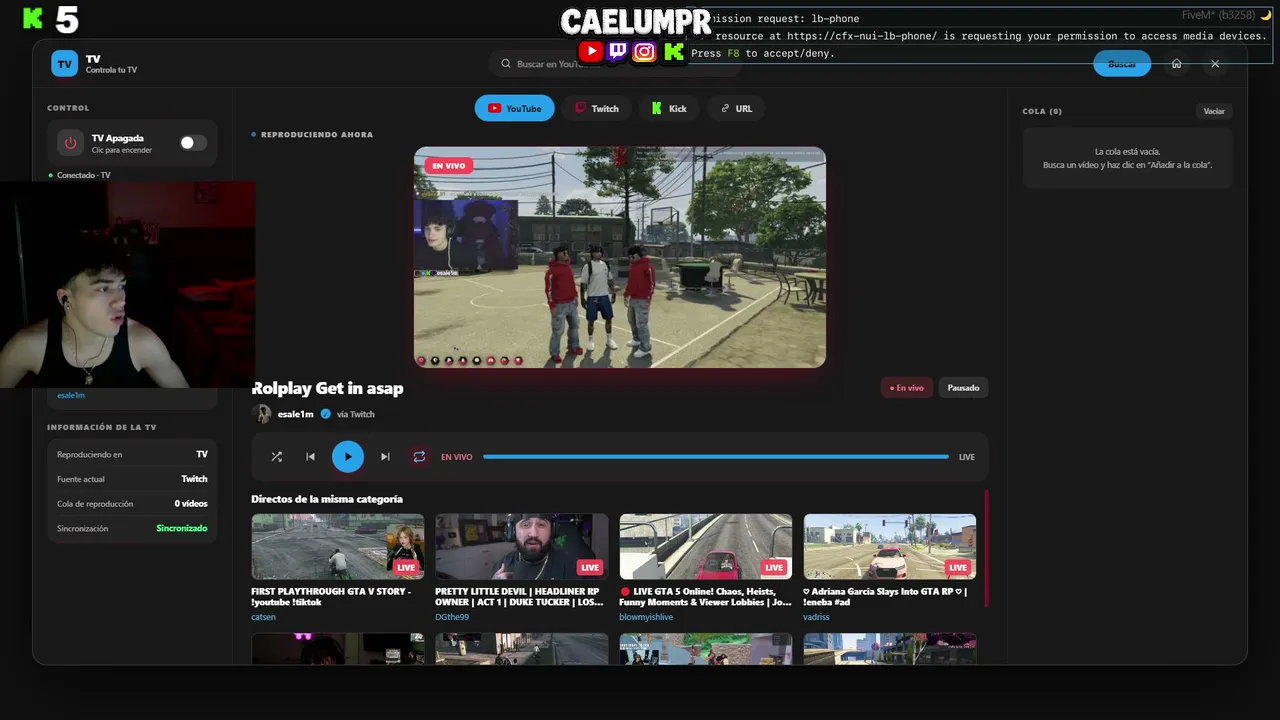The width and height of the screenshot is (1280, 720).
Task: Switch to the YouTube source tab
Action: coord(514,108)
